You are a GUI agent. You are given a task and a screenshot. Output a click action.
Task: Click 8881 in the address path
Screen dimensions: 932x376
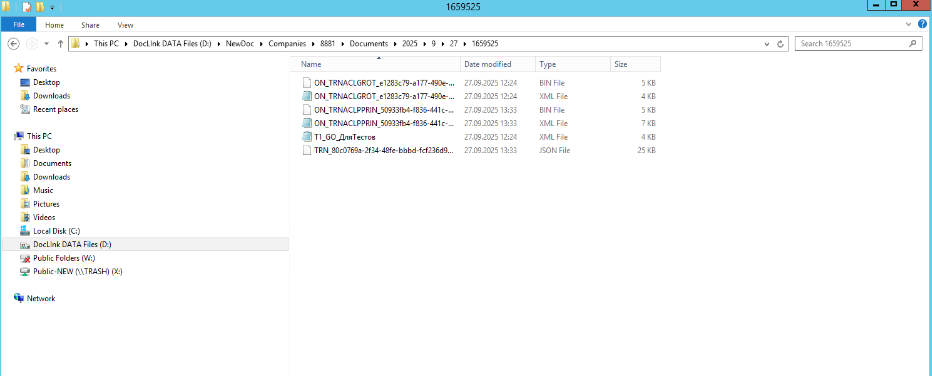(x=328, y=44)
